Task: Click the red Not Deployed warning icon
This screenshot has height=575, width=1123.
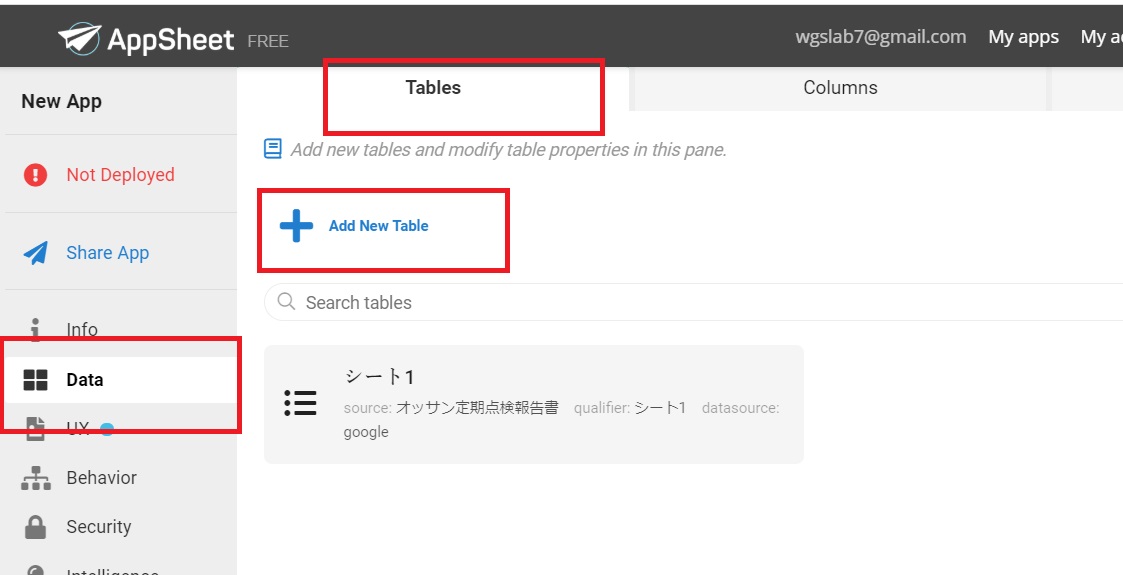Action: tap(35, 175)
